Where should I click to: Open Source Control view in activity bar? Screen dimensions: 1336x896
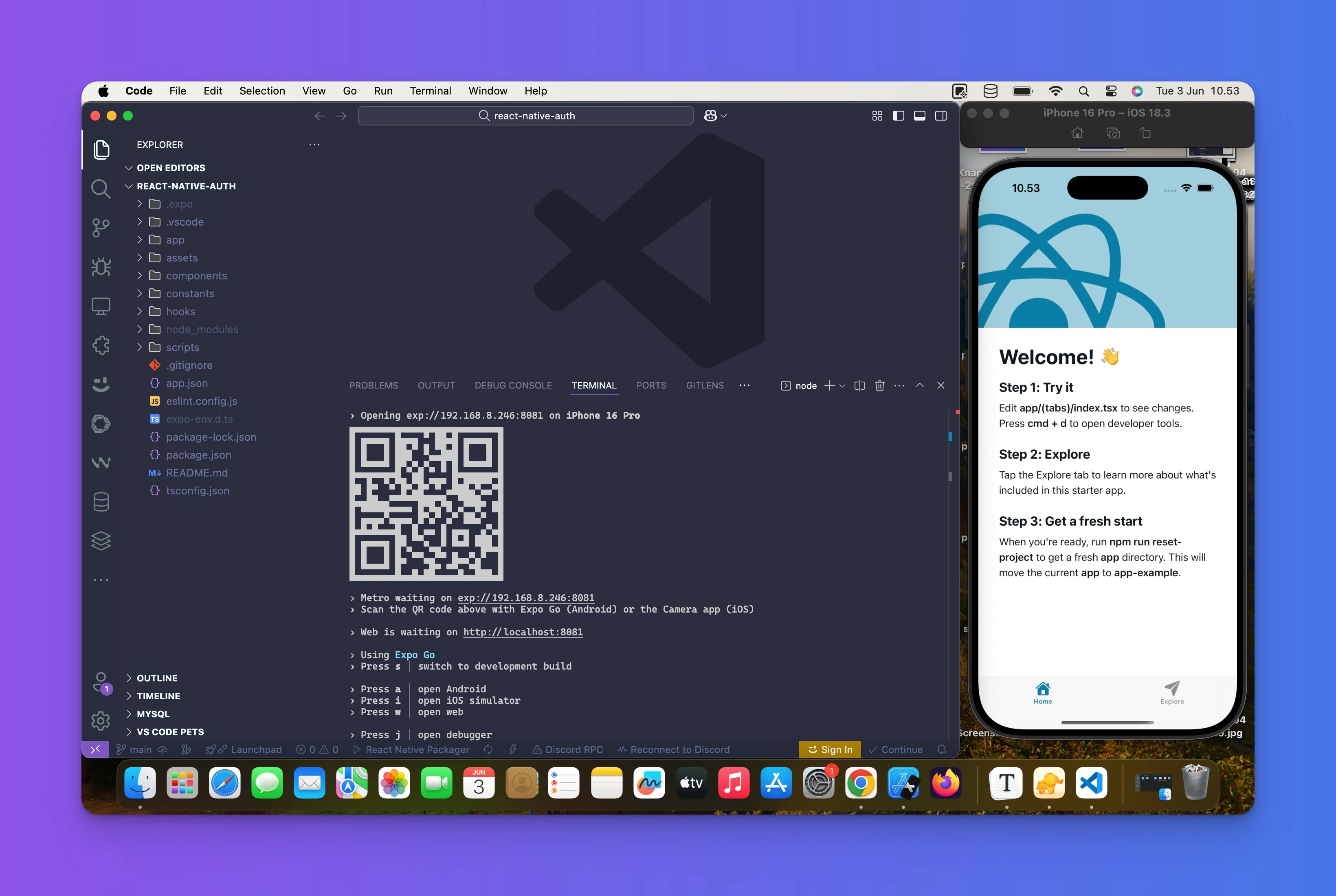tap(101, 227)
